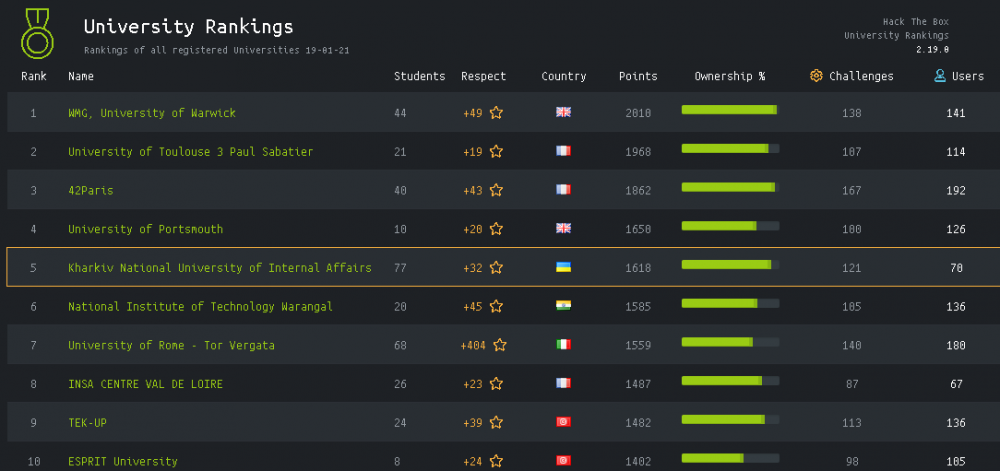This screenshot has height=471, width=1000.
Task: Sort by the Students column header
Action: (x=419, y=76)
